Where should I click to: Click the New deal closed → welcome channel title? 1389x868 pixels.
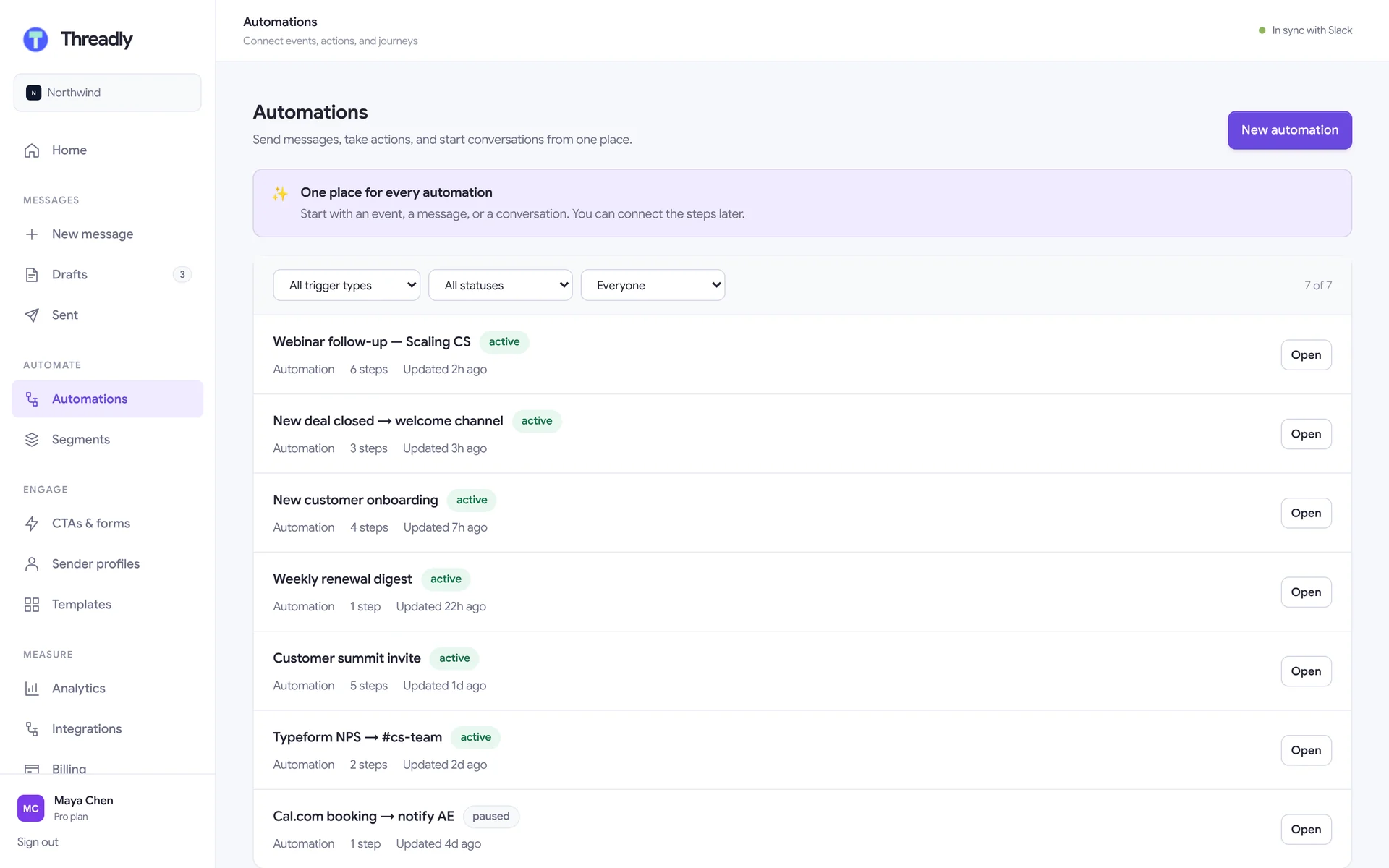tap(388, 421)
